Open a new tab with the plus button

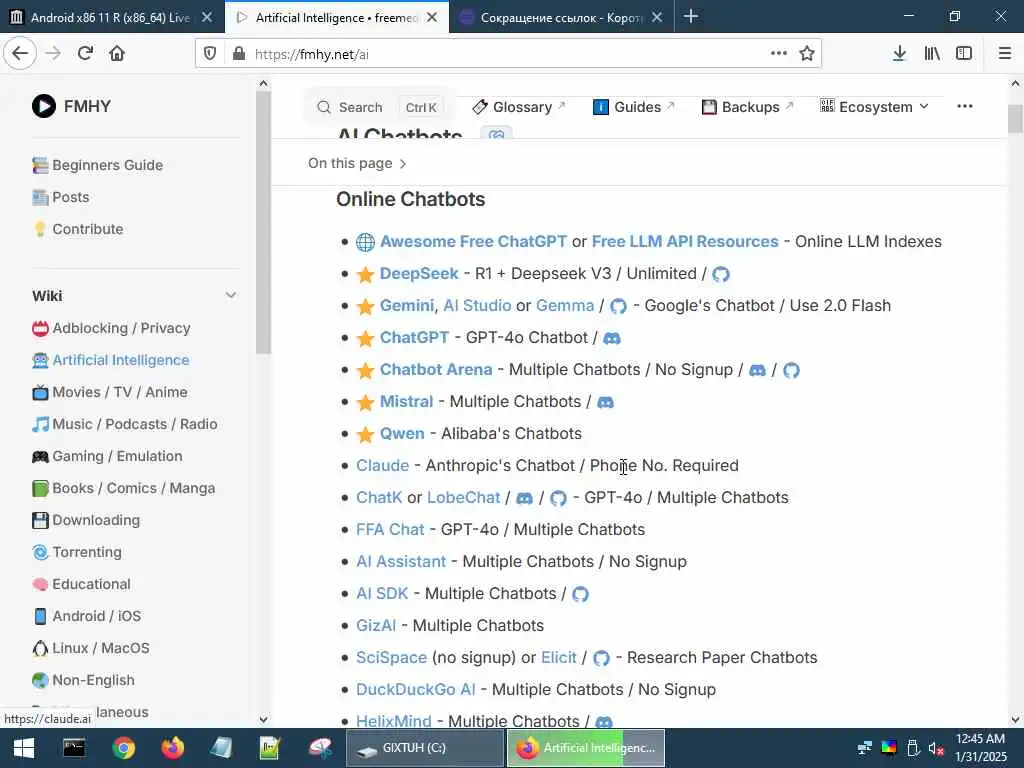pos(691,16)
